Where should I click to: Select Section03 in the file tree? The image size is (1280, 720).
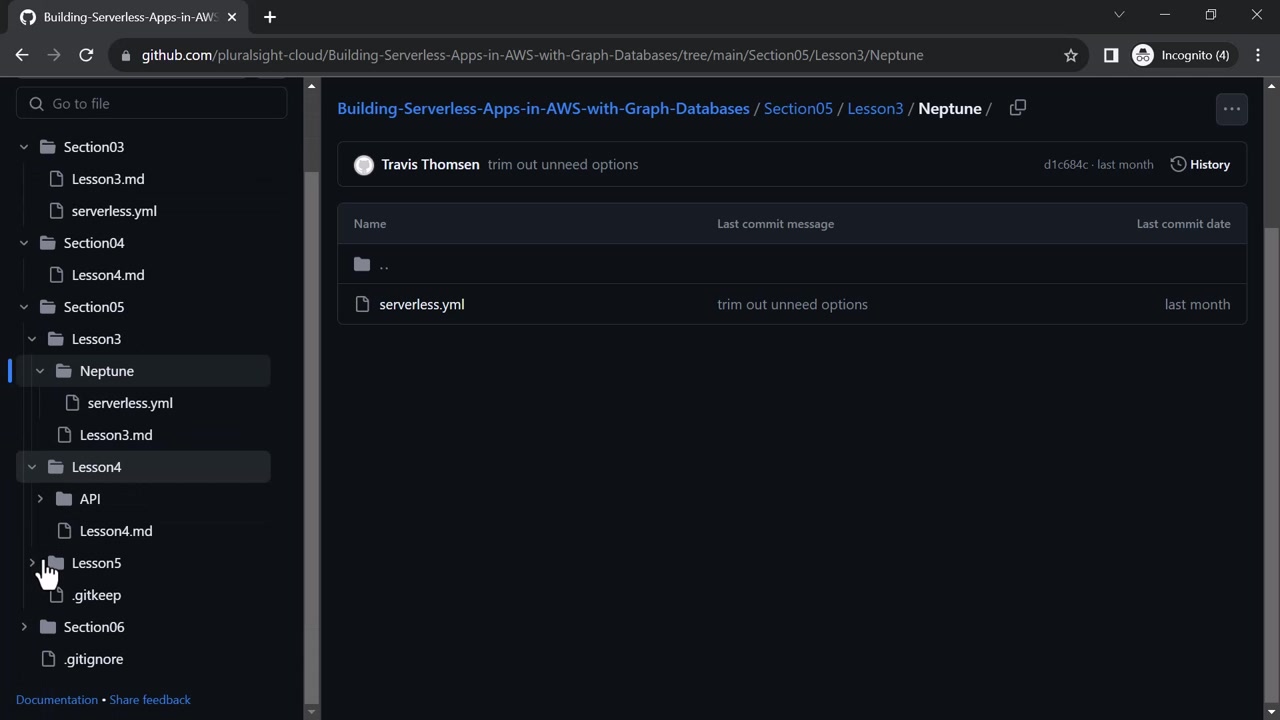pos(94,147)
